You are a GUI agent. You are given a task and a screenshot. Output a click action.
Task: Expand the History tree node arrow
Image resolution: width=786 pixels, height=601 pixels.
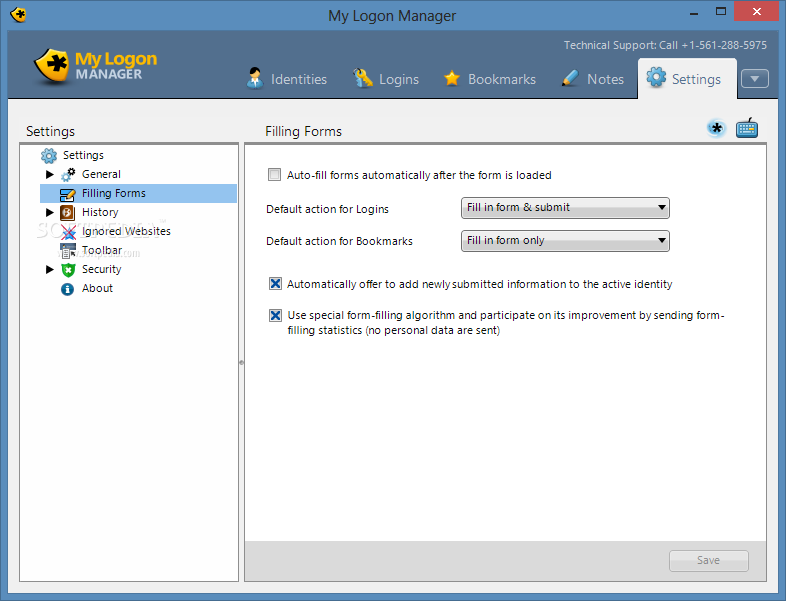coord(50,213)
